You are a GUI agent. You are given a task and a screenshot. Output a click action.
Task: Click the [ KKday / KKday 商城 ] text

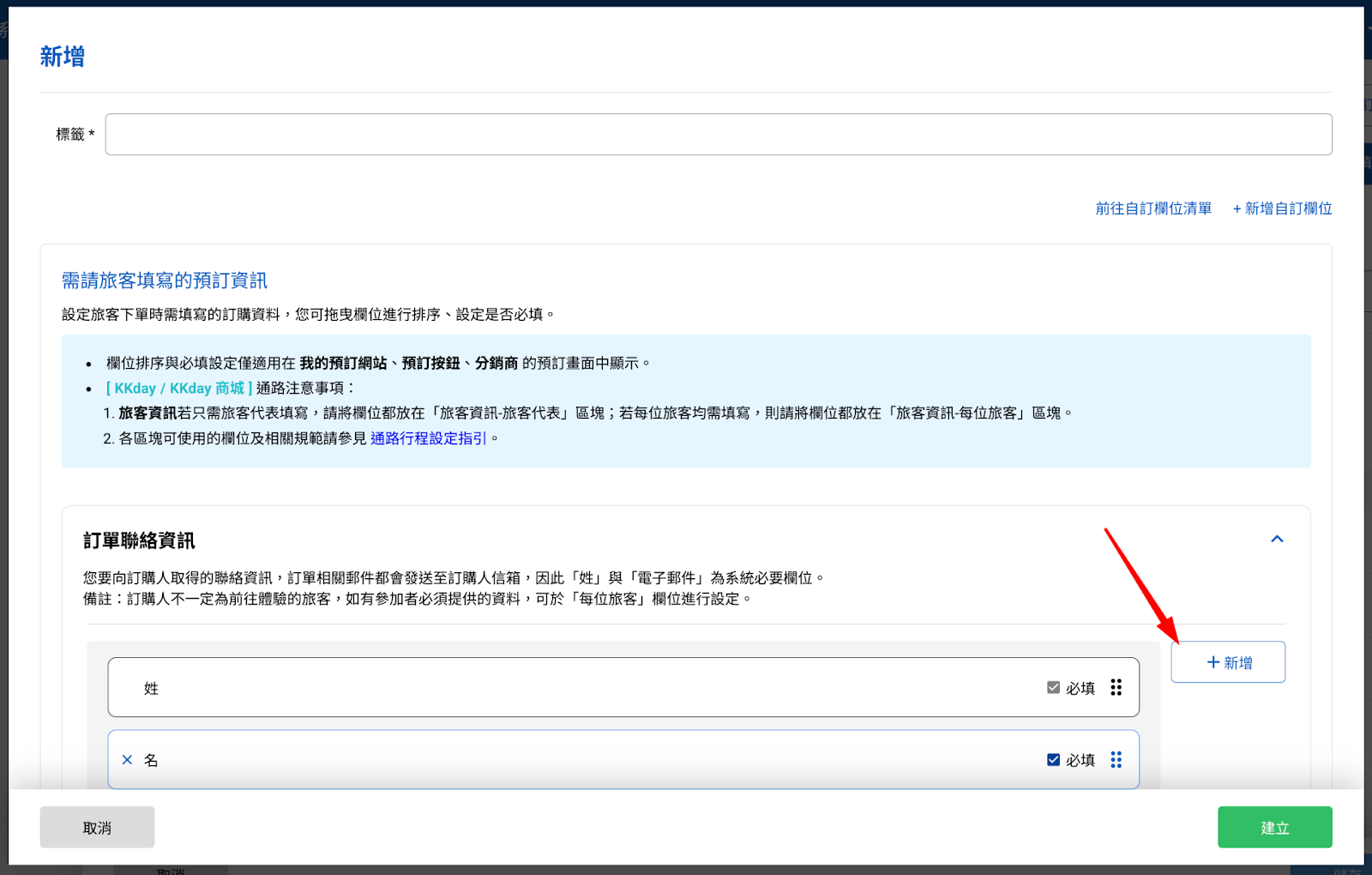tap(179, 389)
